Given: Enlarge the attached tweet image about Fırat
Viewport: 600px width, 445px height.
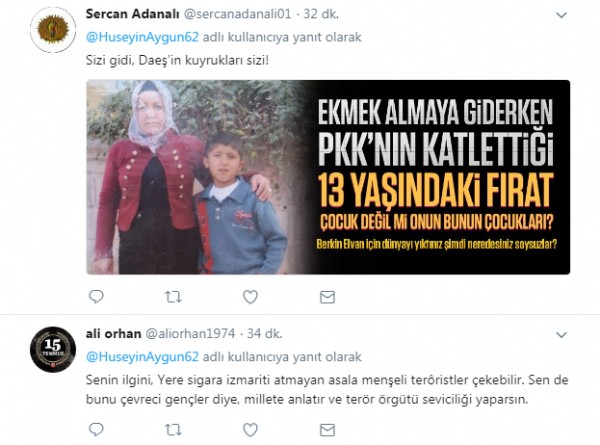Looking at the screenshot, I should 328,177.
